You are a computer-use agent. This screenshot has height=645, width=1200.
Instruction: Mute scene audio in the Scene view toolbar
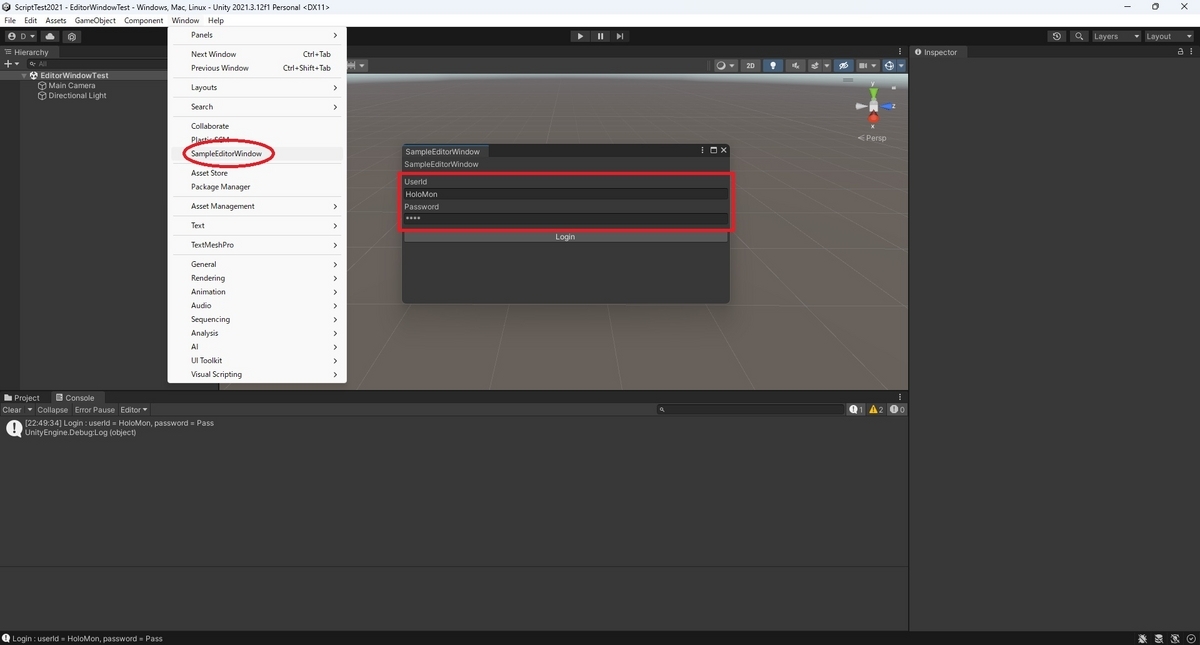point(796,65)
